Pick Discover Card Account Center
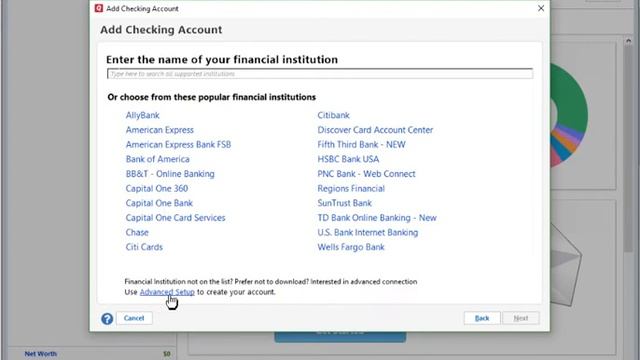 pyautogui.click(x=375, y=130)
